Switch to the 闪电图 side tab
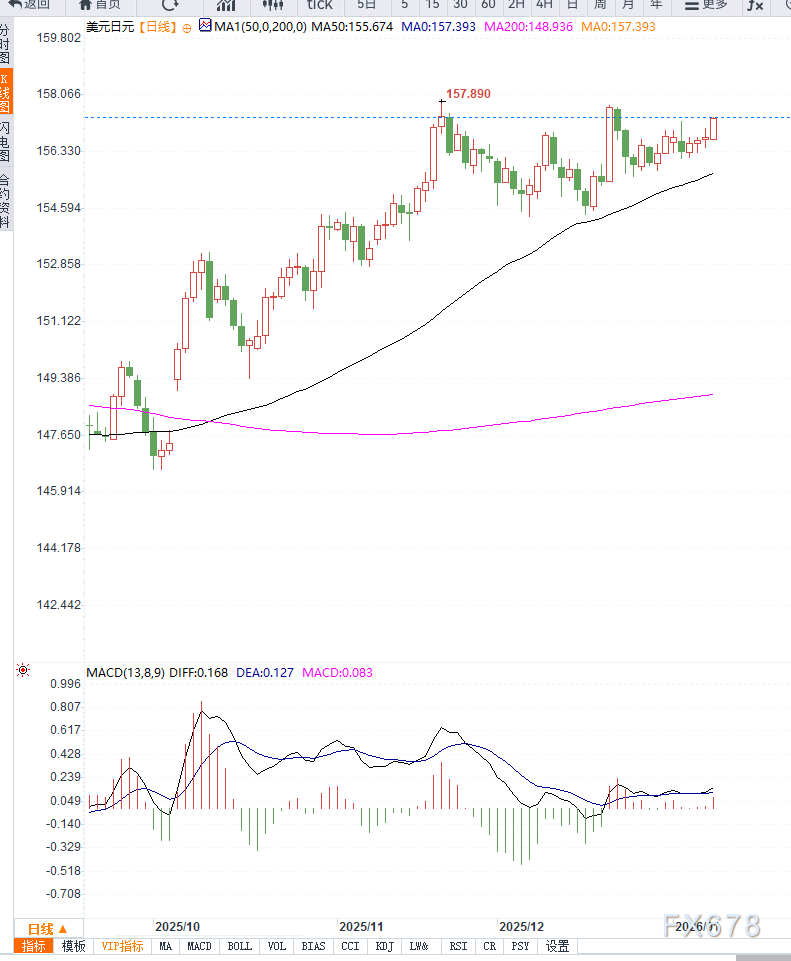The height and width of the screenshot is (961, 791). click(x=6, y=142)
